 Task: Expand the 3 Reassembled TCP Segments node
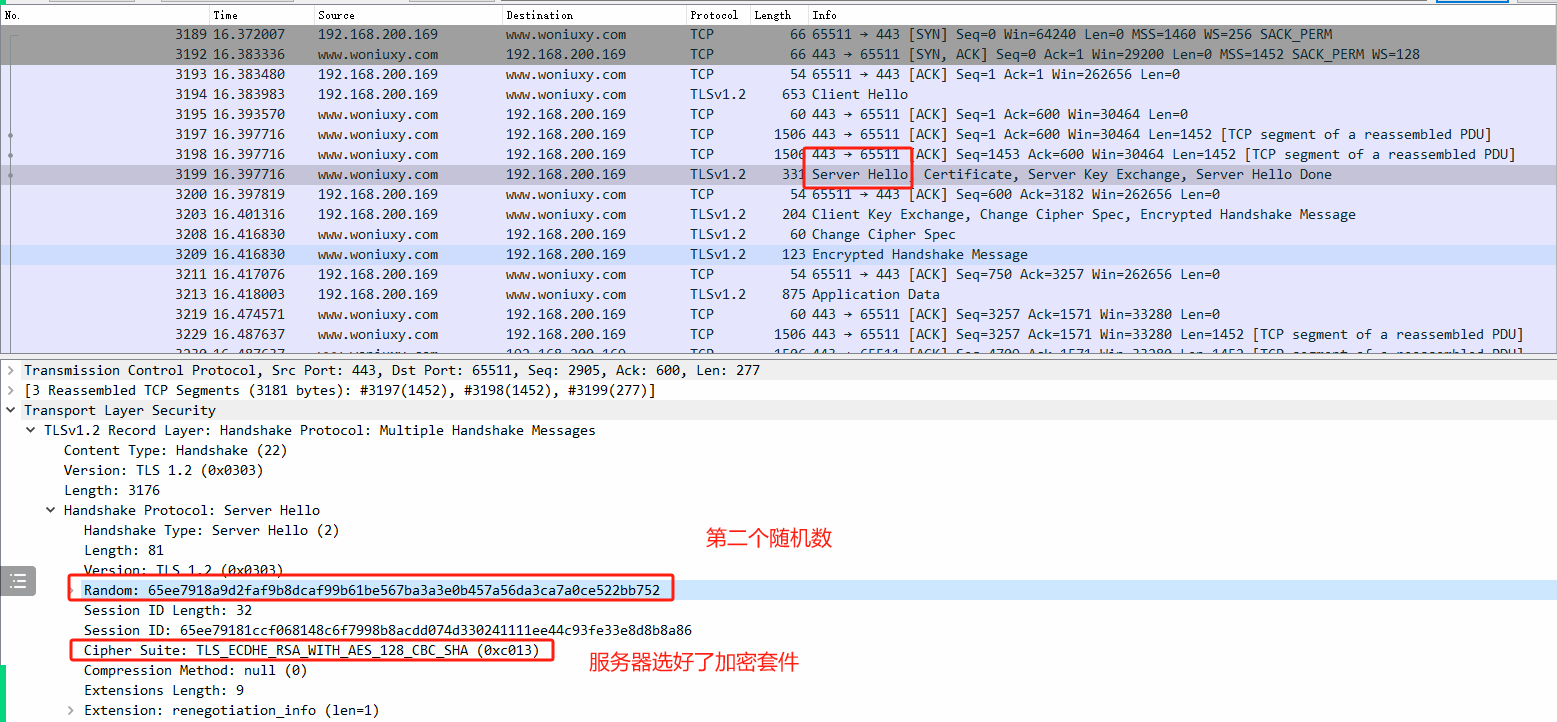11,390
